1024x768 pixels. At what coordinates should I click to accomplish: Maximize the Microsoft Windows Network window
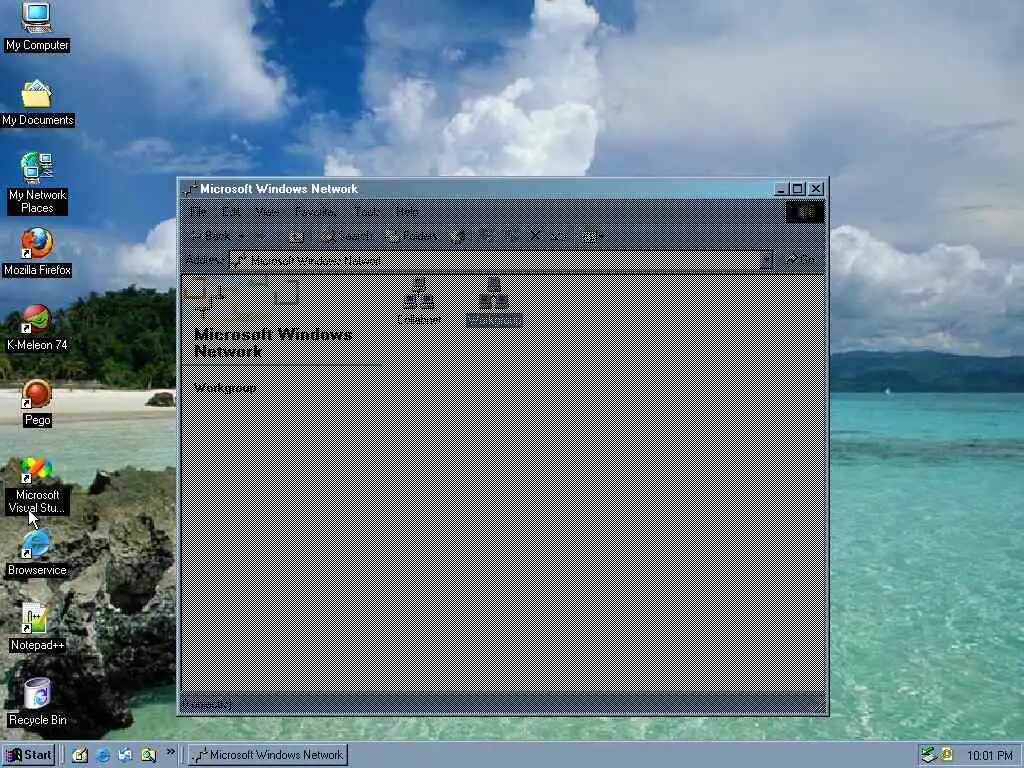pos(797,189)
